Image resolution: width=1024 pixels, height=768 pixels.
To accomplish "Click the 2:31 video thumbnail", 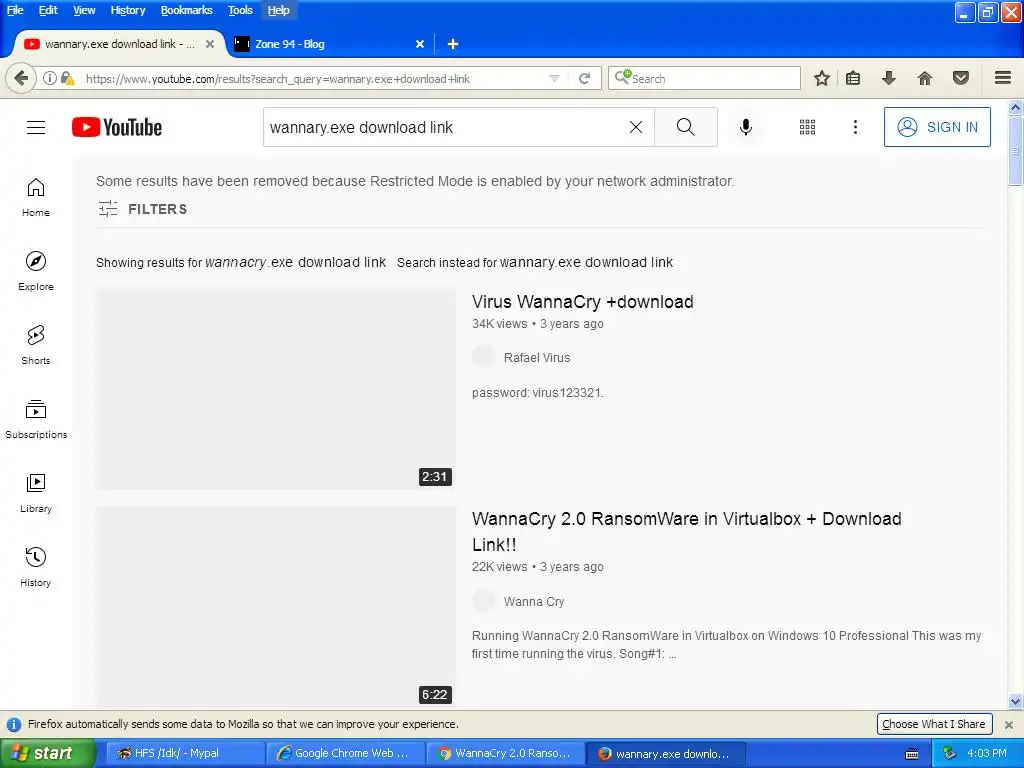I will (276, 389).
